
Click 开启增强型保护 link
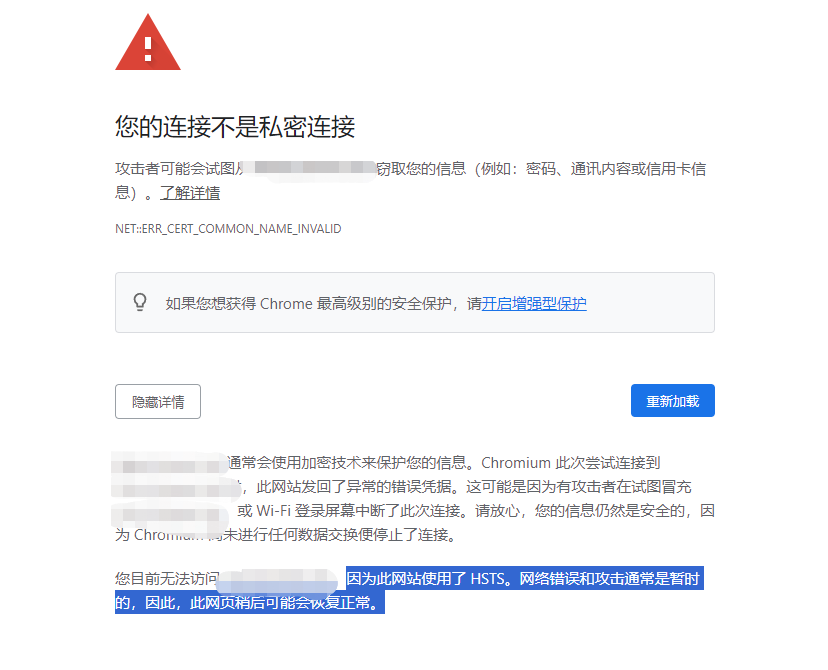tap(534, 304)
